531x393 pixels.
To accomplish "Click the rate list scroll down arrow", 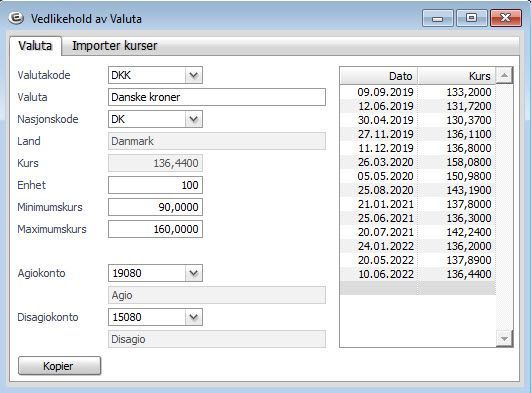I will pos(504,338).
